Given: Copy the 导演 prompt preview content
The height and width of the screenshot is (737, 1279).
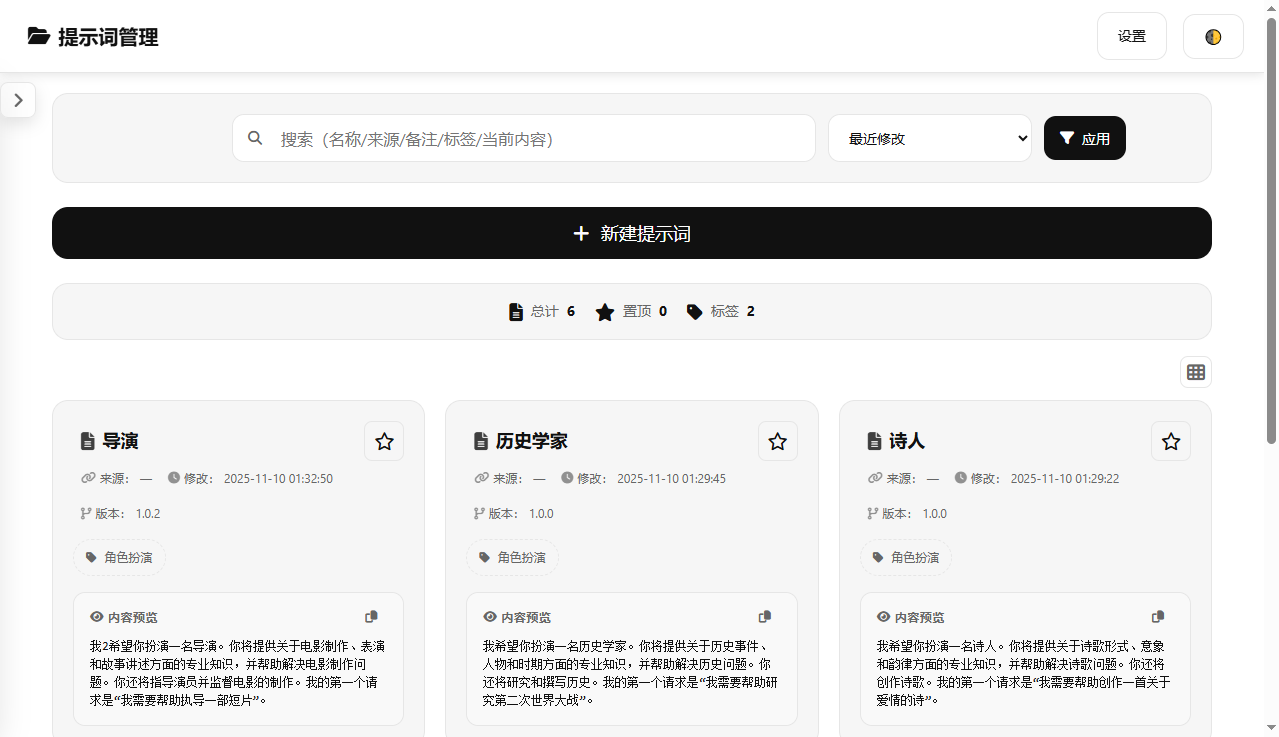Looking at the screenshot, I should pos(371,617).
